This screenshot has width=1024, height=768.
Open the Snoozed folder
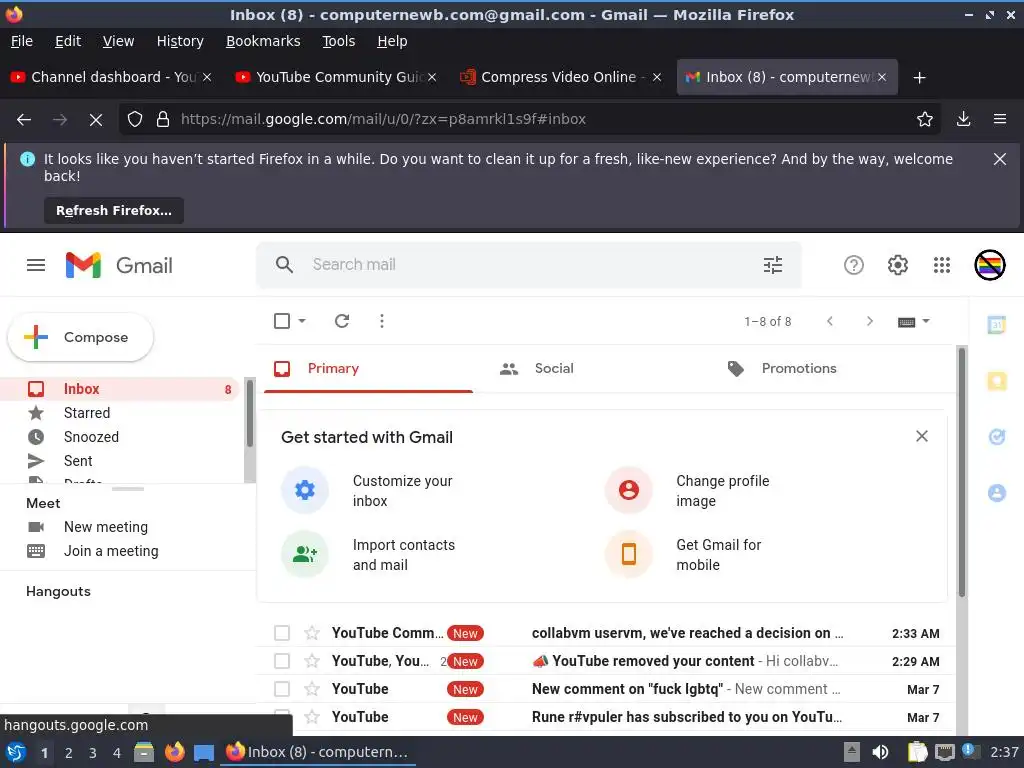[91, 437]
